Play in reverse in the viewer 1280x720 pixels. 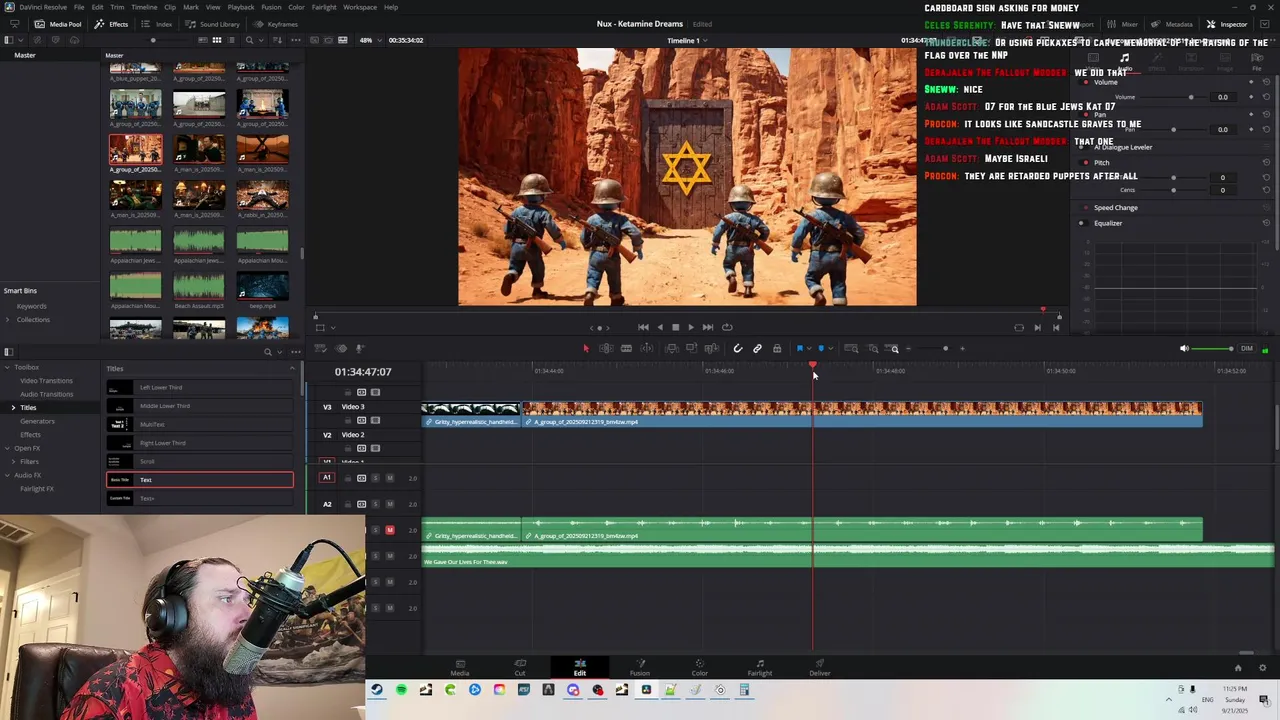tap(659, 327)
